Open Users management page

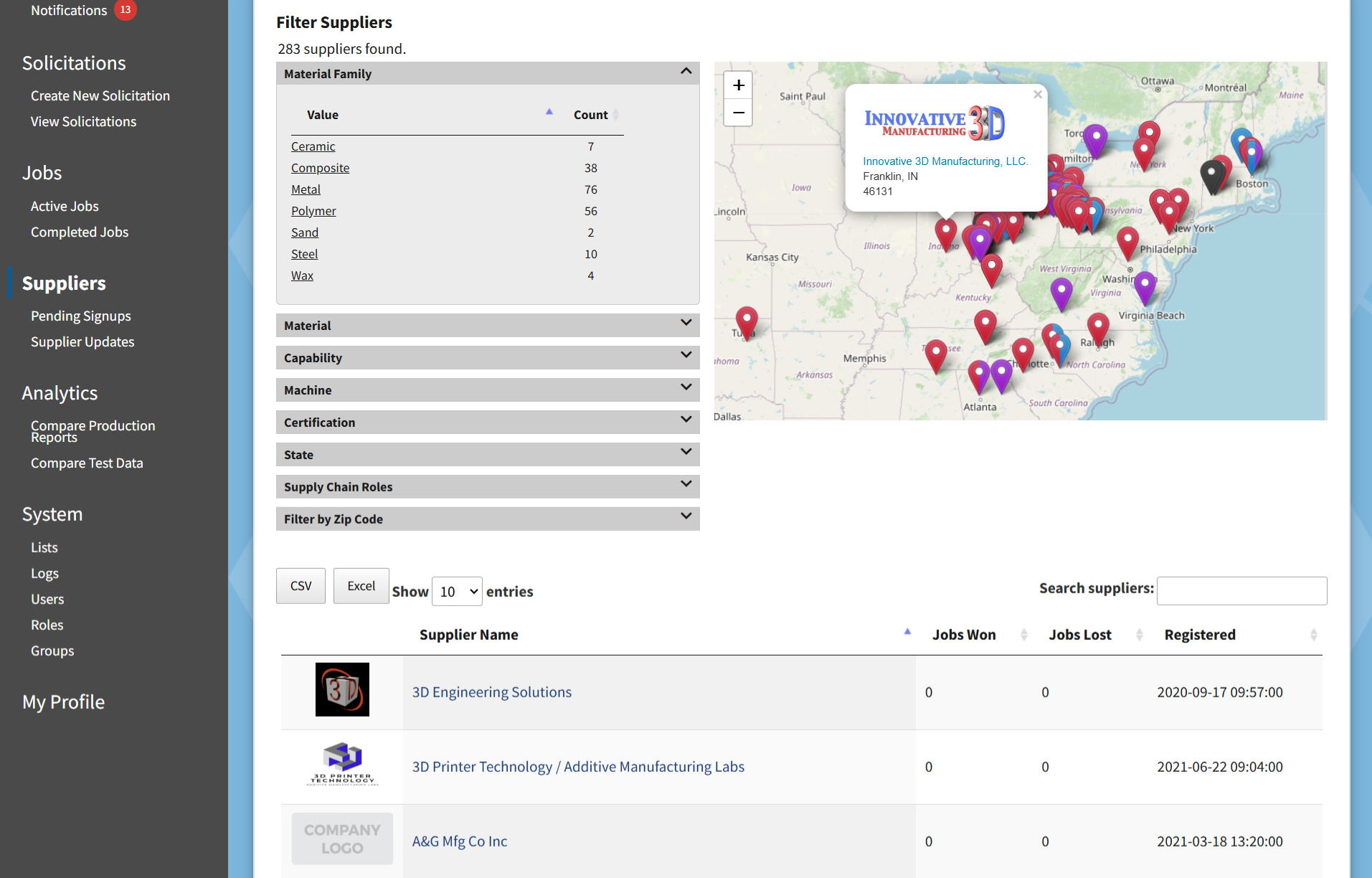coord(47,599)
